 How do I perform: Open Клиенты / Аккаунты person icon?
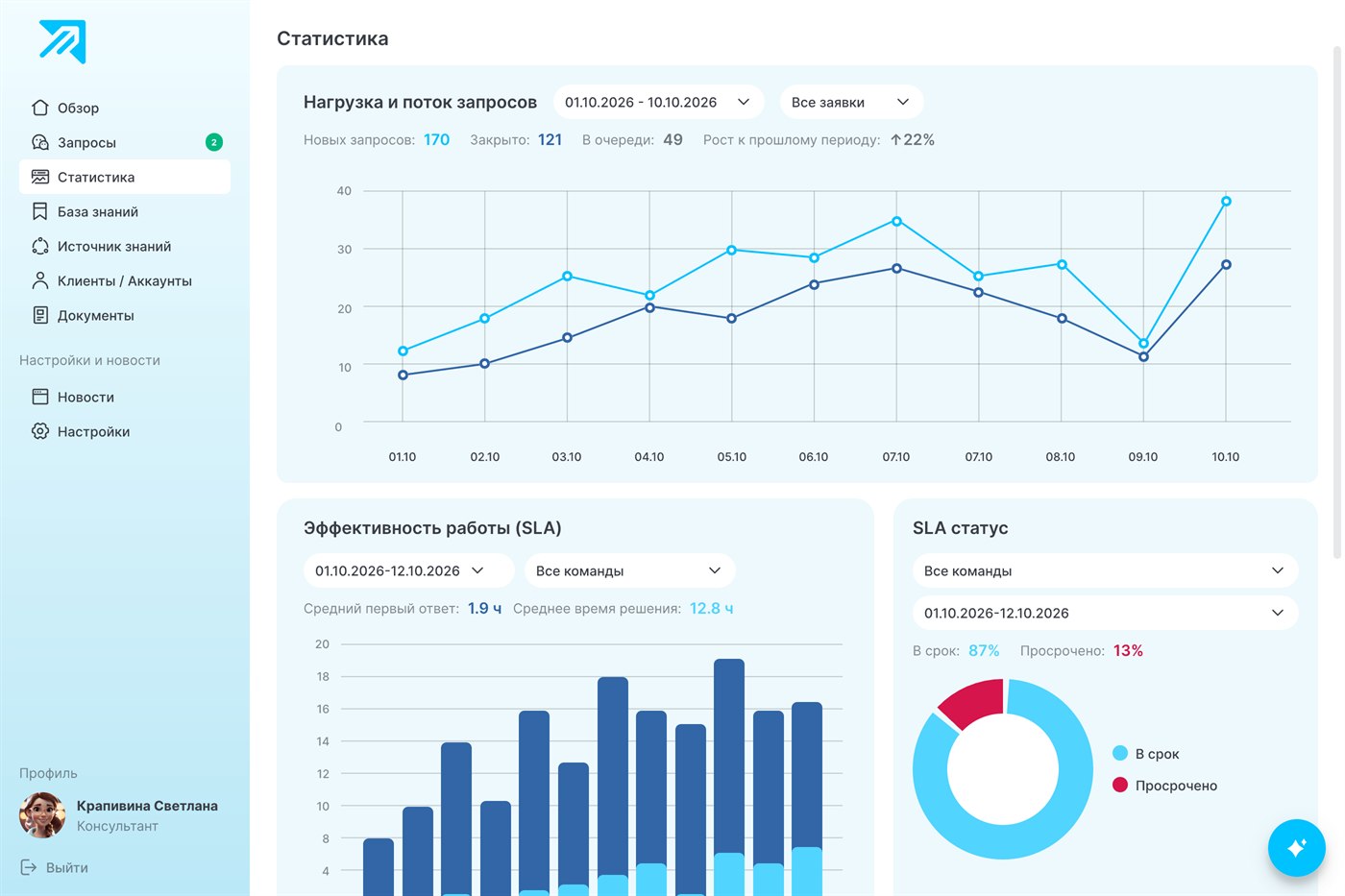[39, 280]
